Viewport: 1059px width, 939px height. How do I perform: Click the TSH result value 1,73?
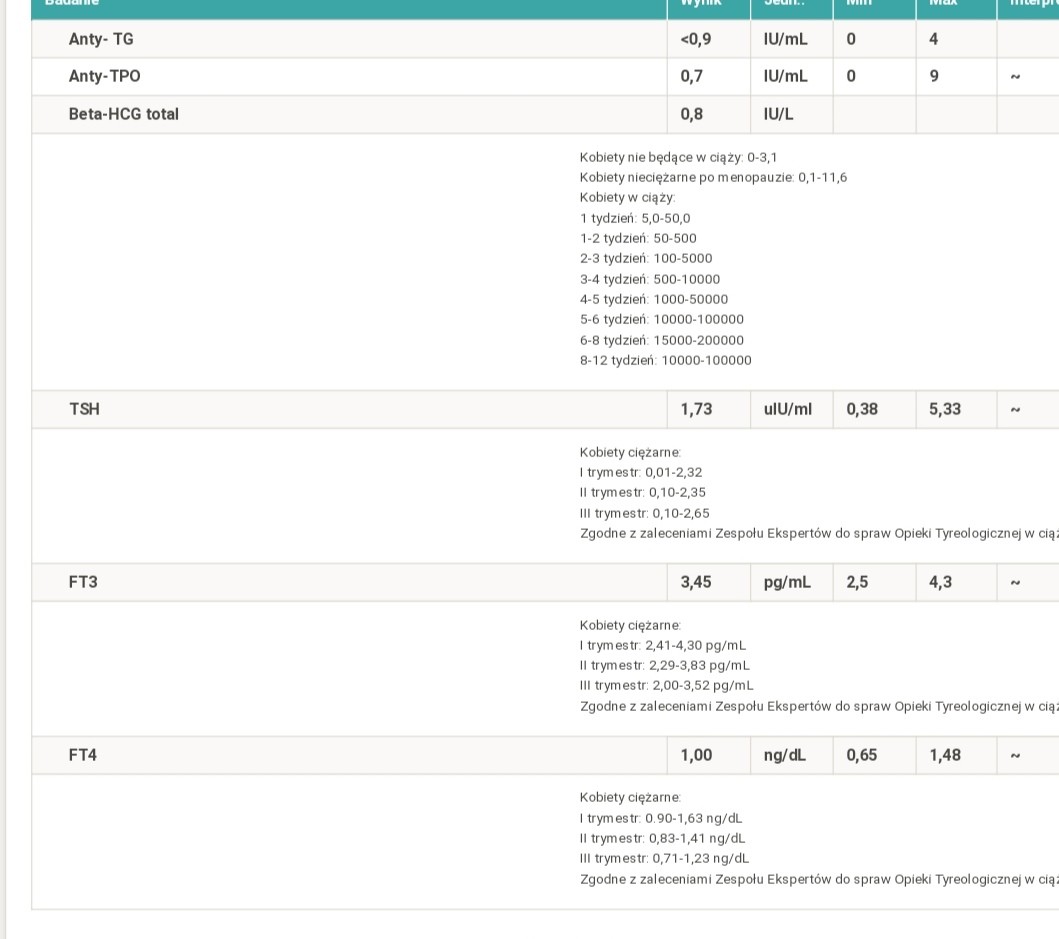(696, 410)
